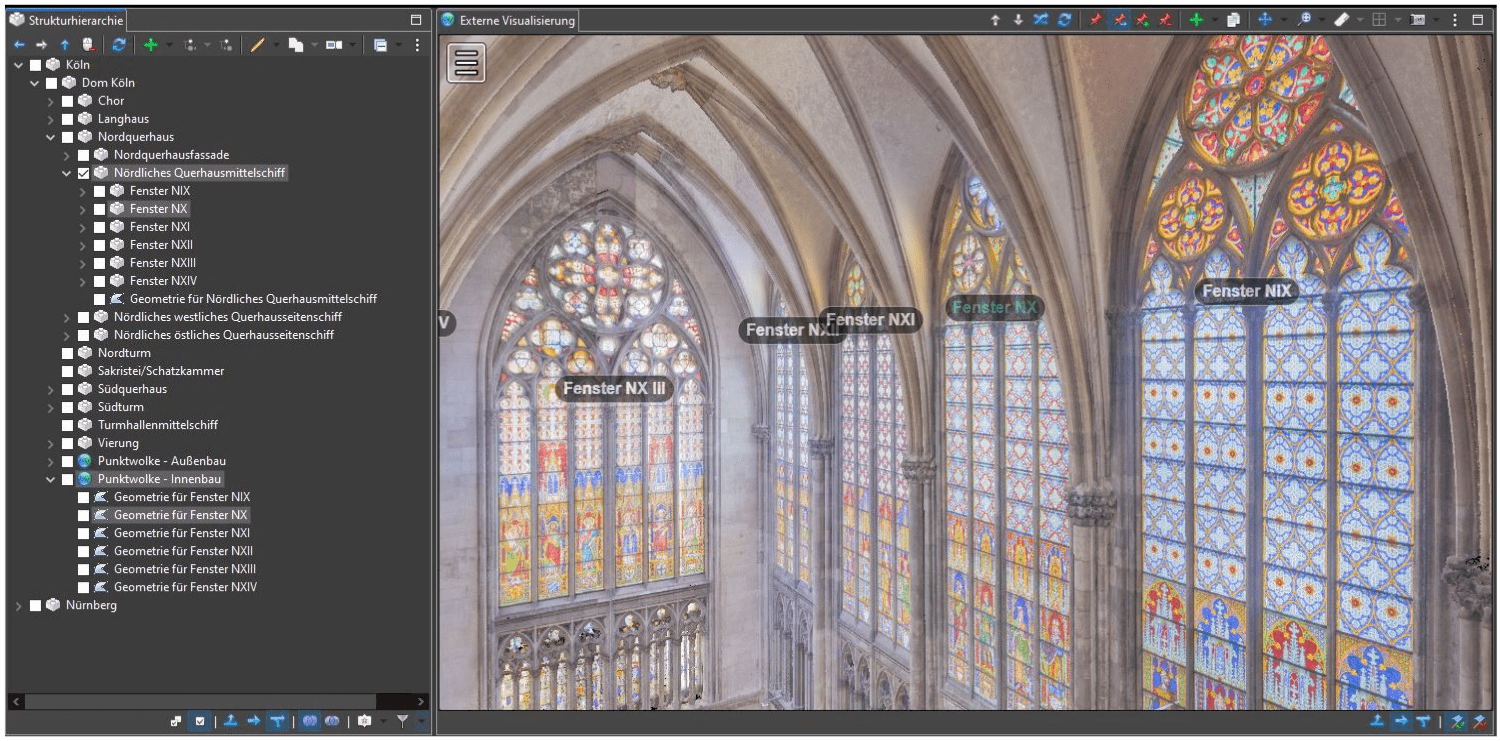Click the camera snapshot icon
1500x741 pixels.
[x=1418, y=20]
